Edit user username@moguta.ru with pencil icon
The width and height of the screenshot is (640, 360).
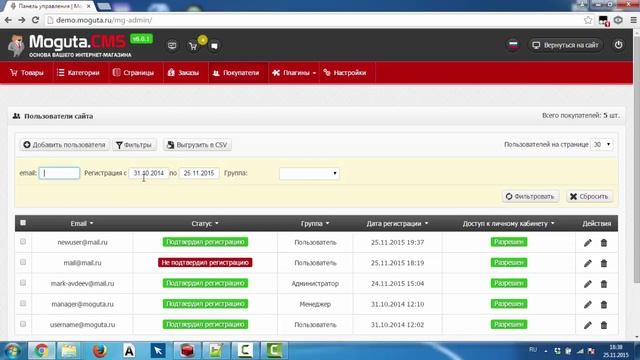coord(587,325)
